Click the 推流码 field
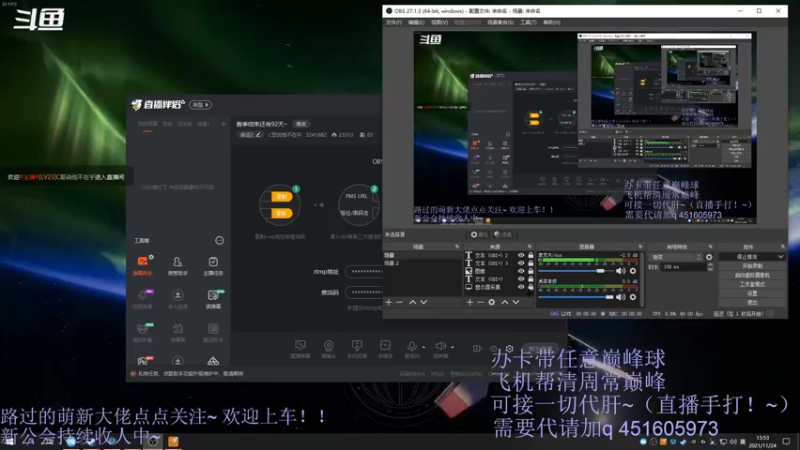 (x=364, y=292)
